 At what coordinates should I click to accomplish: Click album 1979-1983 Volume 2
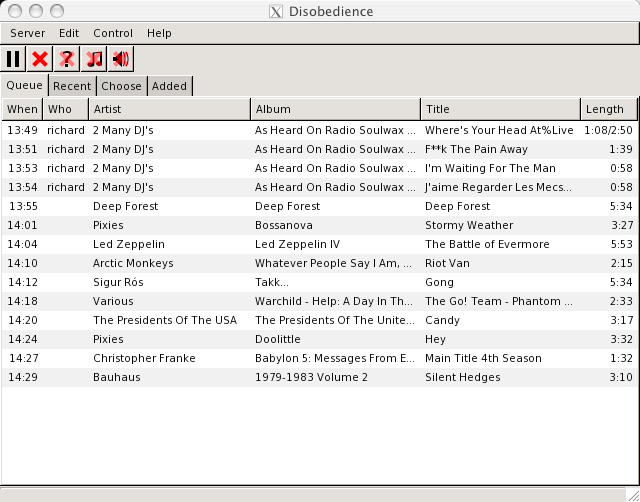pos(311,377)
